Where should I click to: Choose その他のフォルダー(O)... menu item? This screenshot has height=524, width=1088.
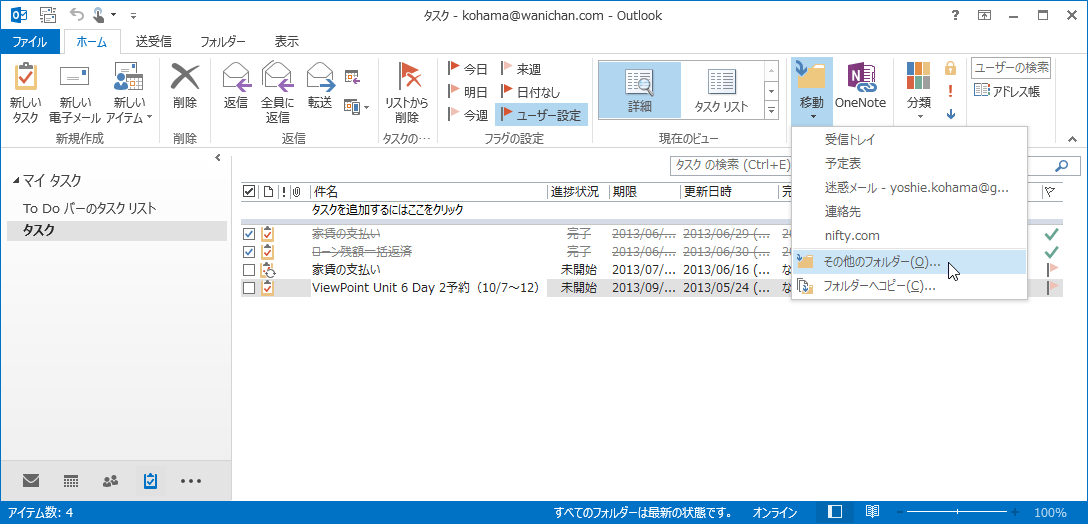click(x=909, y=262)
